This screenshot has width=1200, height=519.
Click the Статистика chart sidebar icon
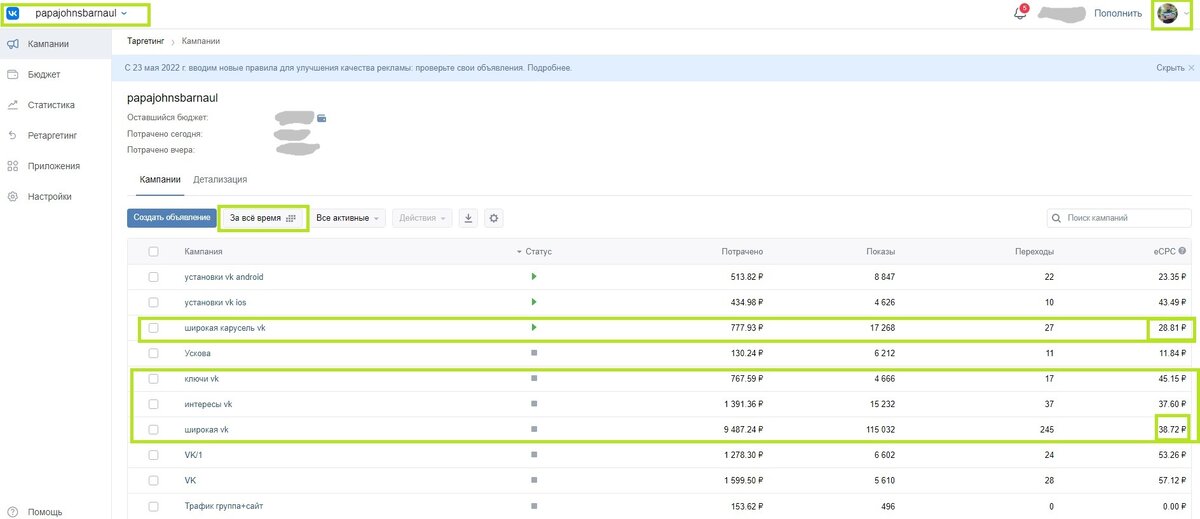point(13,105)
